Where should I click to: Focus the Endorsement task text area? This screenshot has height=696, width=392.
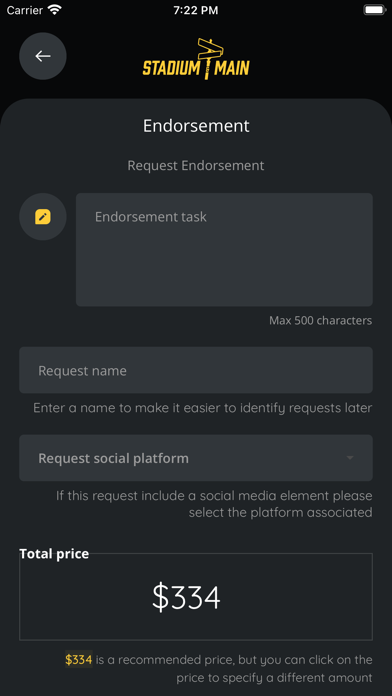224,249
